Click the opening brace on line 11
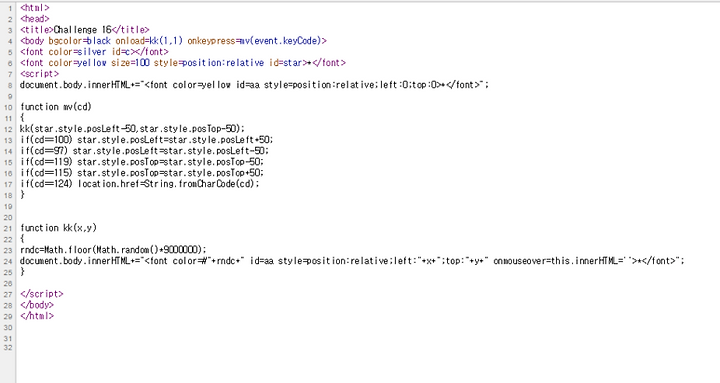 (22, 118)
